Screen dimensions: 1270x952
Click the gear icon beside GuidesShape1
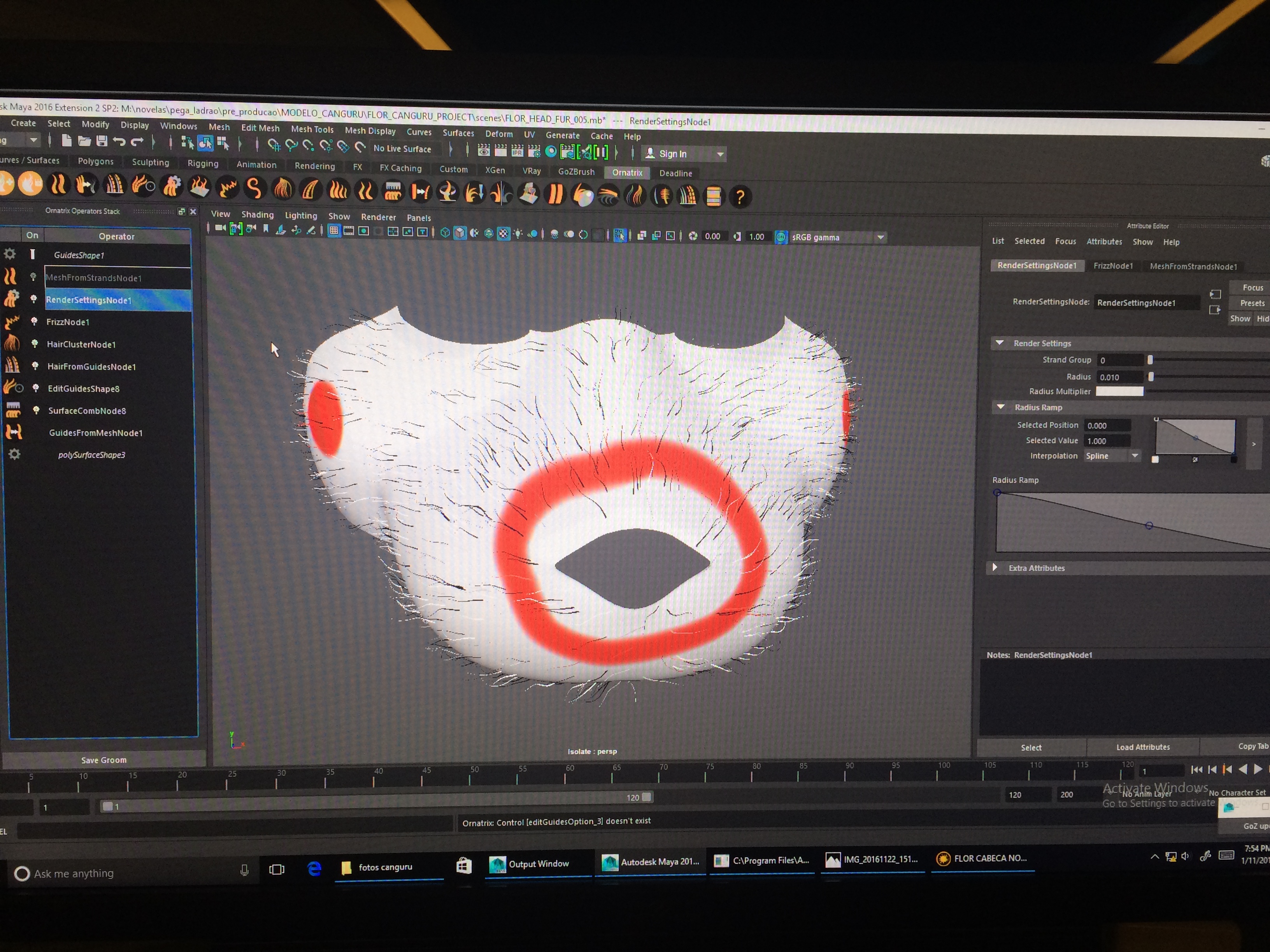tap(10, 254)
